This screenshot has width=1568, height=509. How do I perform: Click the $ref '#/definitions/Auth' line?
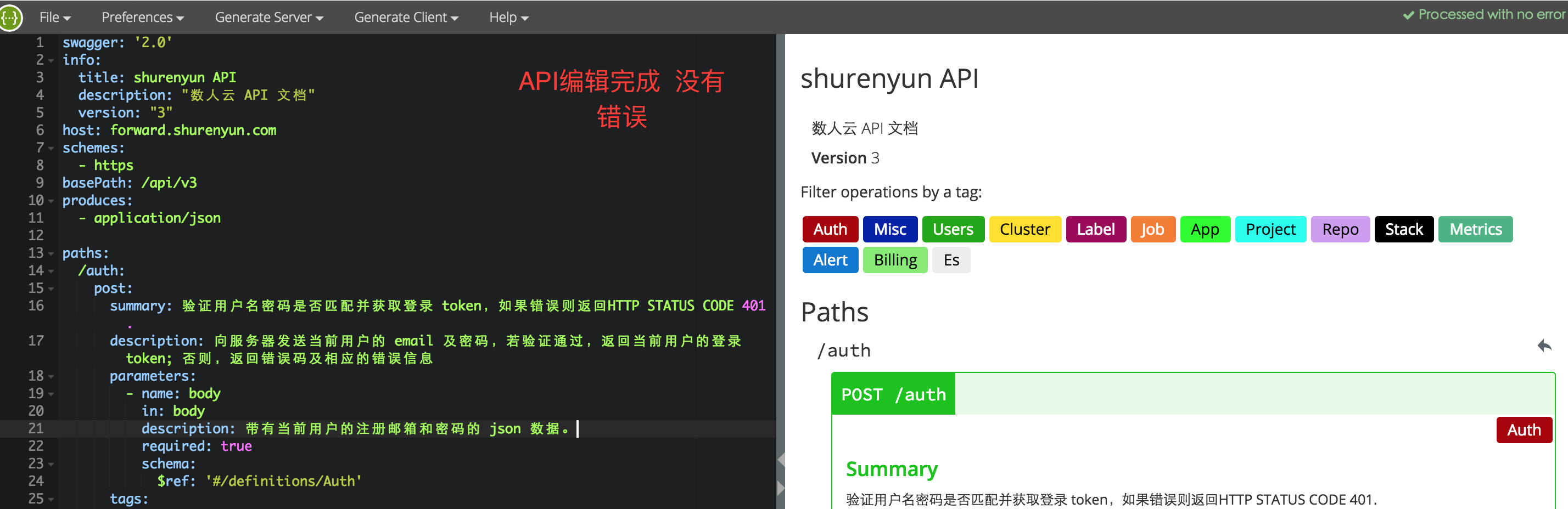[x=260, y=482]
